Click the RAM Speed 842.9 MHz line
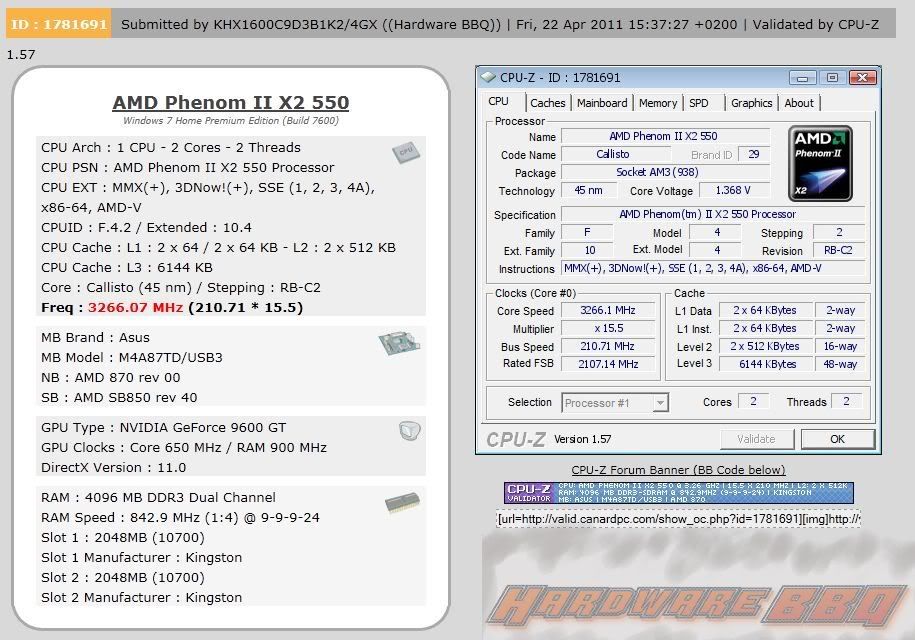 click(x=180, y=517)
